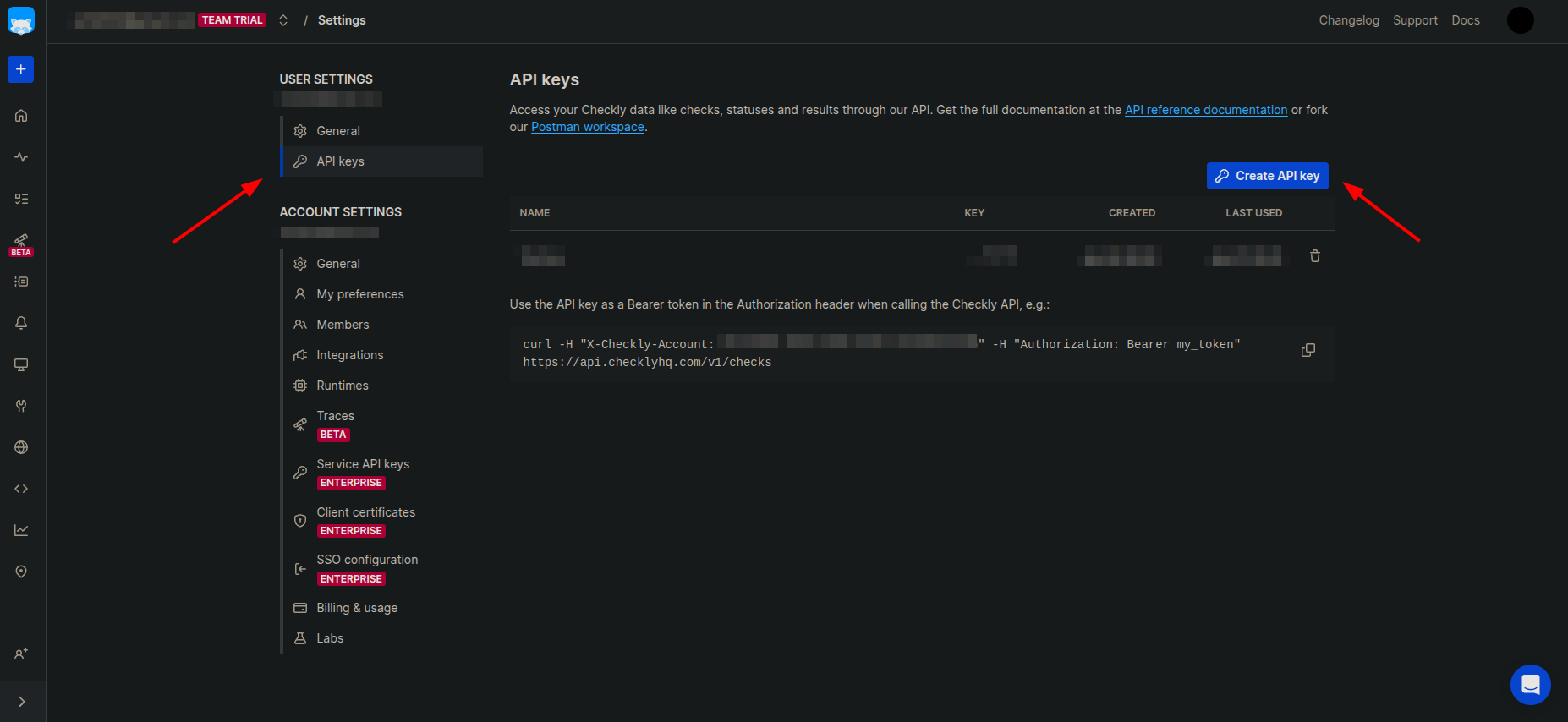The width and height of the screenshot is (1568, 722).
Task: Click the API keys page heading
Action: coord(545,79)
